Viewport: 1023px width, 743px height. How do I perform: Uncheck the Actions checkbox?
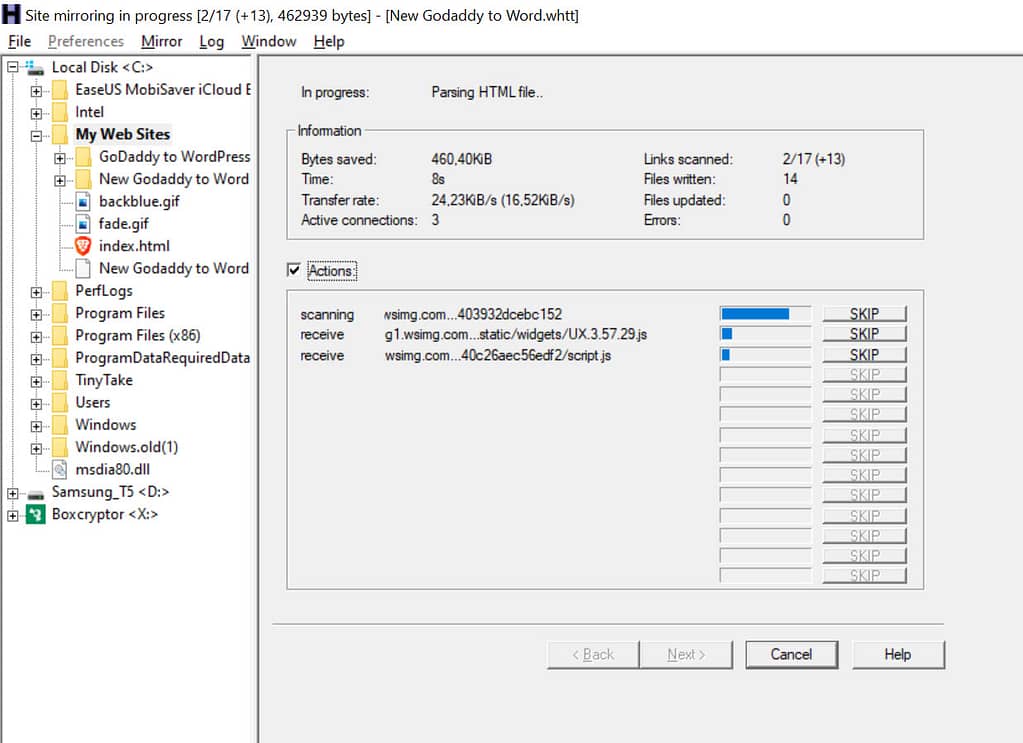coord(293,270)
